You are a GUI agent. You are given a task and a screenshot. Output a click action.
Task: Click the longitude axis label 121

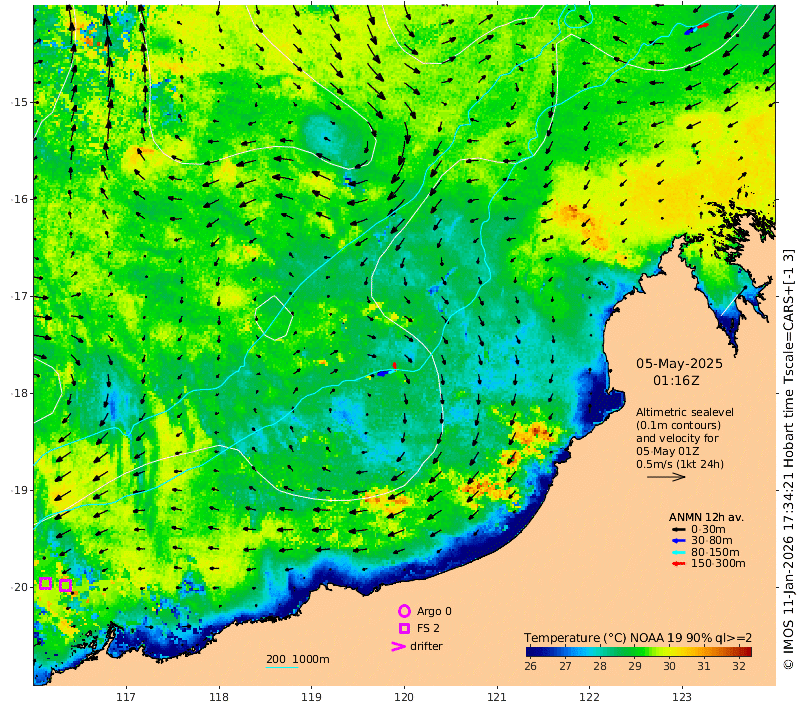click(496, 697)
